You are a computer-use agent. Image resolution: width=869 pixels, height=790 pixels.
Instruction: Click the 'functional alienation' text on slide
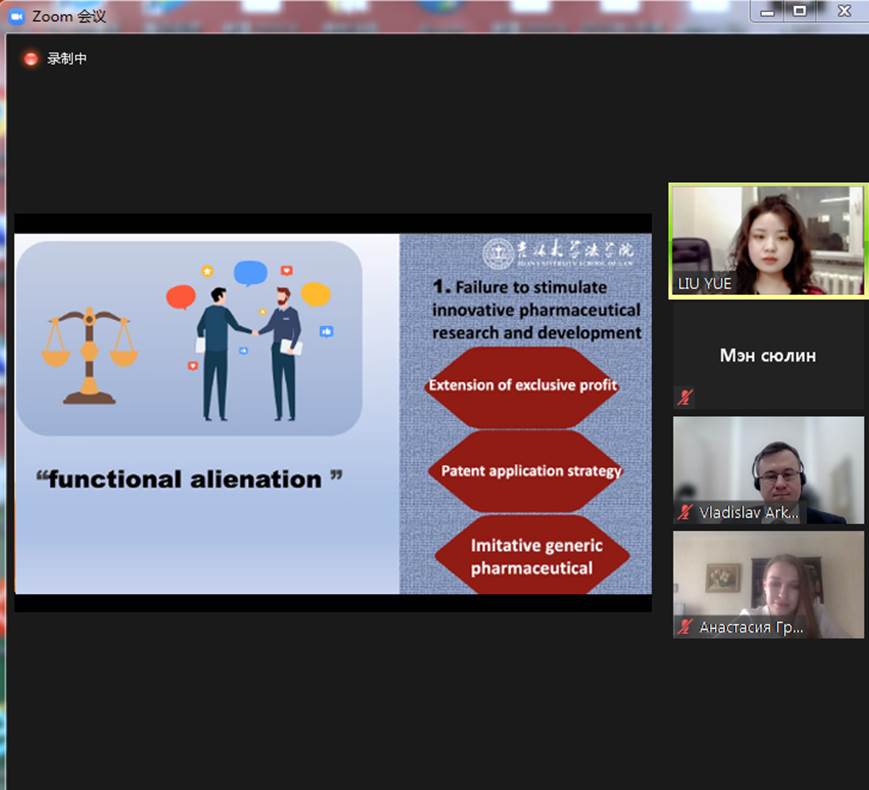point(189,479)
